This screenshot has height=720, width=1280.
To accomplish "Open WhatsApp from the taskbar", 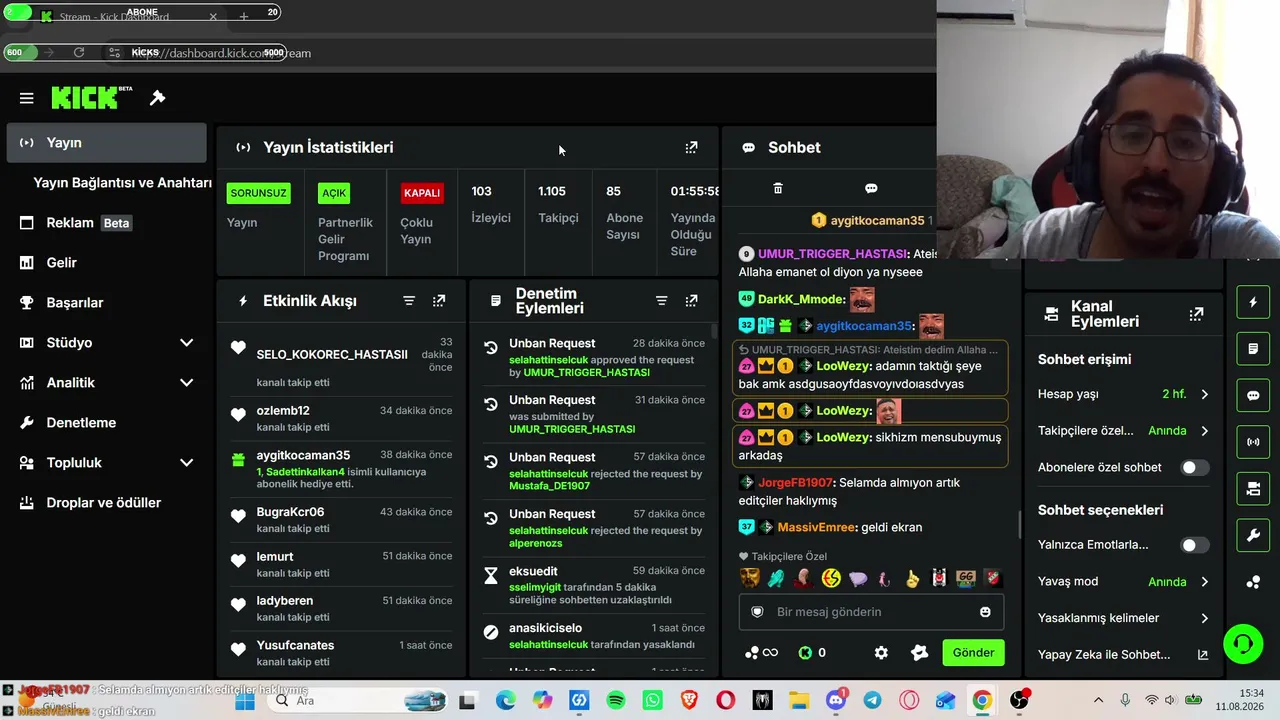I will [652, 701].
